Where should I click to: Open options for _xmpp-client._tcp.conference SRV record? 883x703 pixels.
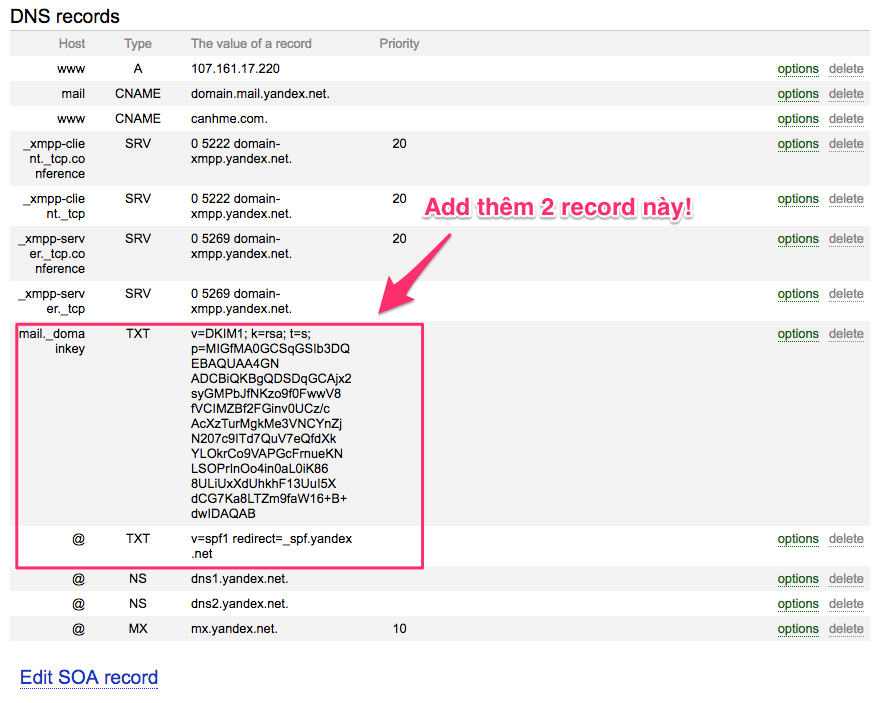click(x=798, y=144)
